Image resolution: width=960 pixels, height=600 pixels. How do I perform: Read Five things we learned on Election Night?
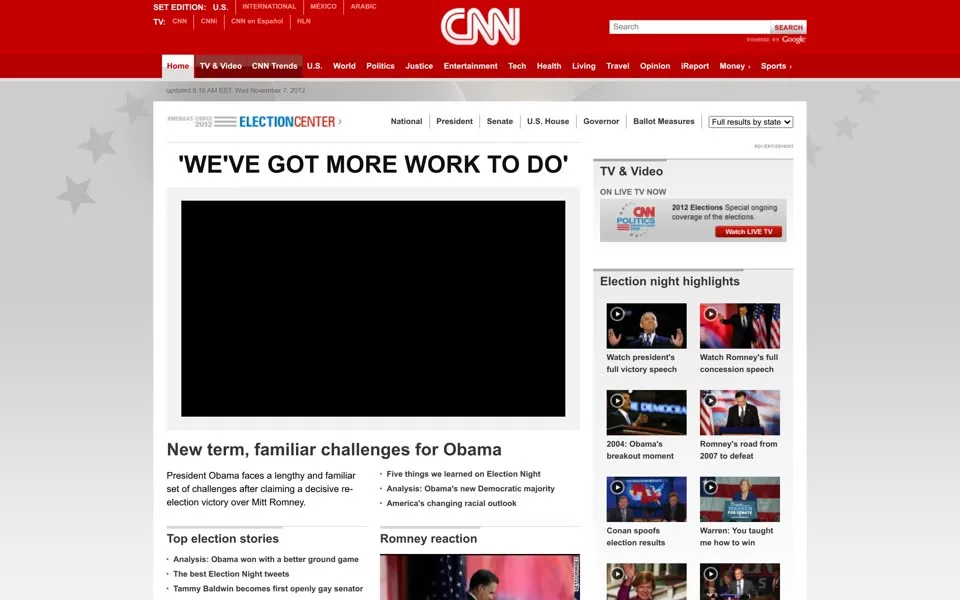(x=463, y=474)
